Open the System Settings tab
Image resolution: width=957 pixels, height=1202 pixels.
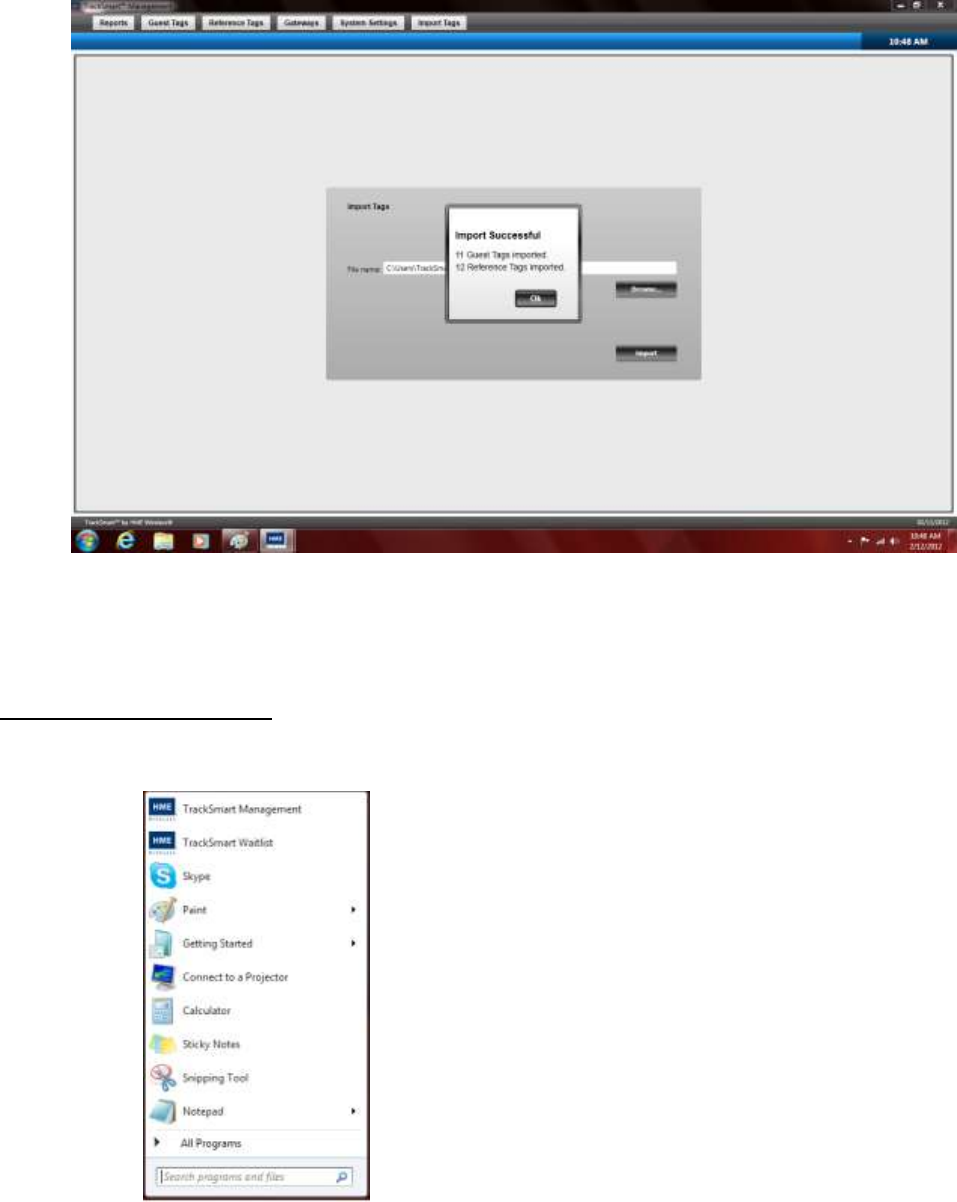[x=369, y=22]
